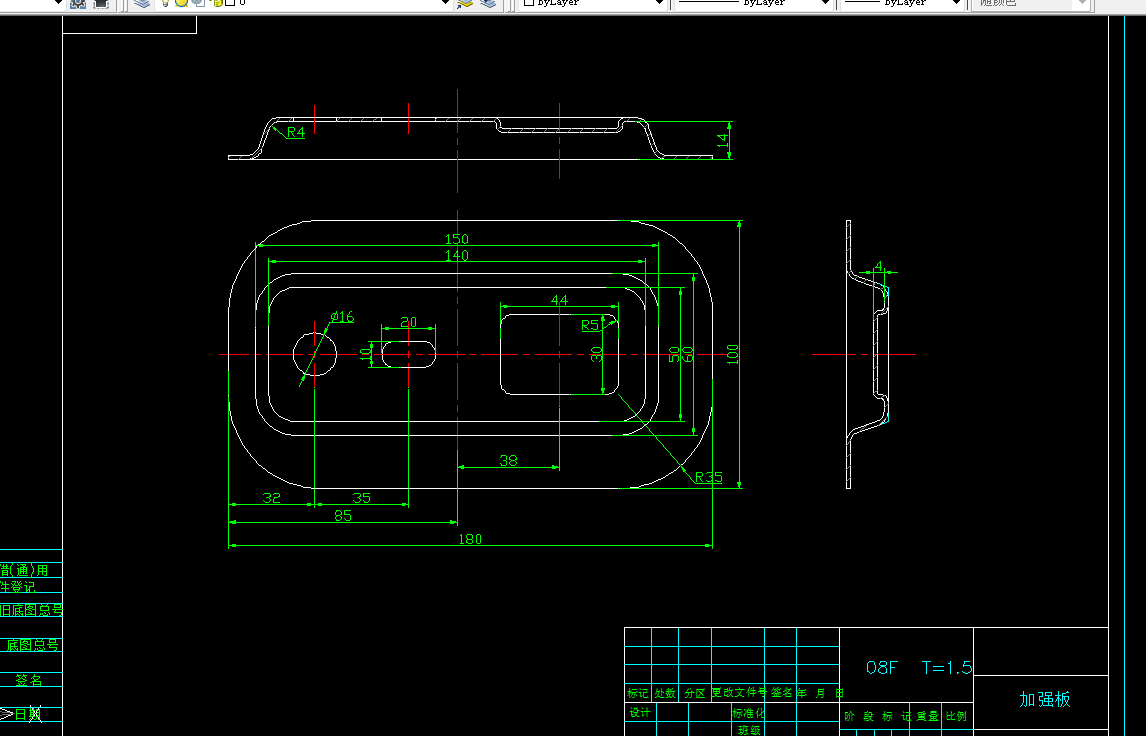
Task: Open the Layer Properties Manager icon
Action: pos(142,3)
